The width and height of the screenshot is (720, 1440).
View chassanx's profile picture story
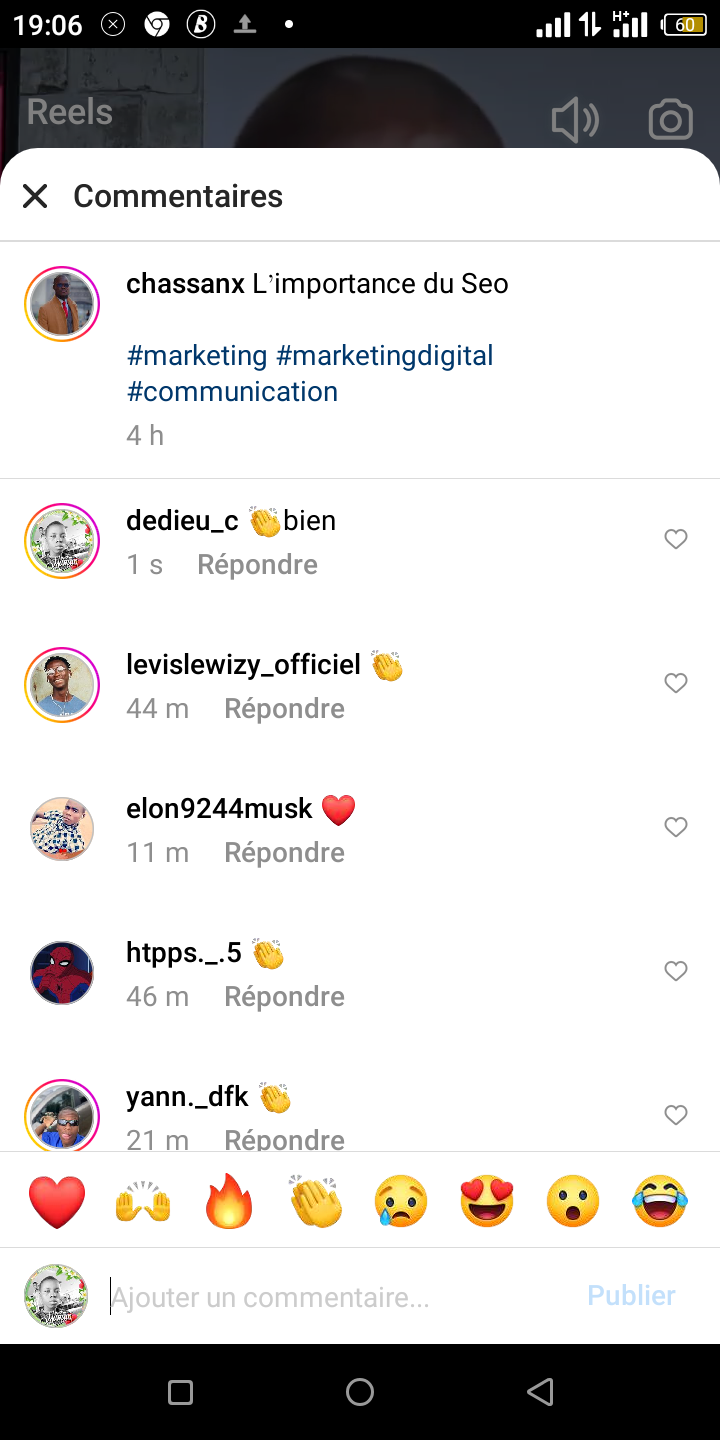point(62,304)
